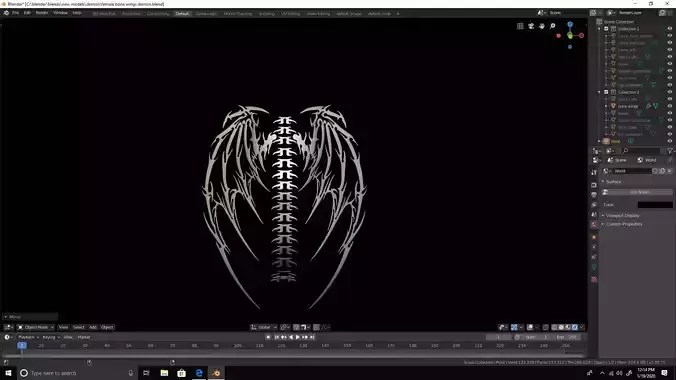The width and height of the screenshot is (676, 380).
Task: Collapse the Collection 1 tree
Action: pos(599,29)
